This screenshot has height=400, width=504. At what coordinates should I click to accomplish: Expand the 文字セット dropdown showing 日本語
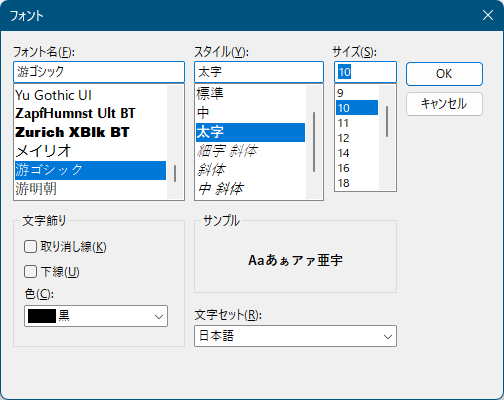point(295,336)
